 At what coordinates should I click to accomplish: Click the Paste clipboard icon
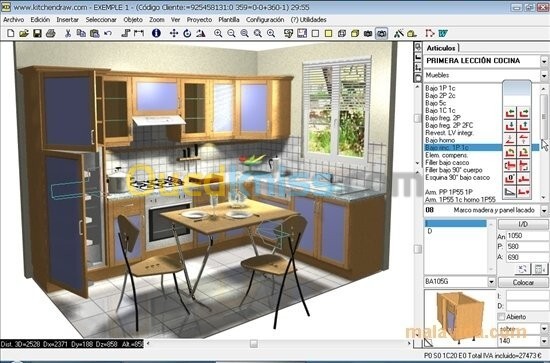pos(94,33)
